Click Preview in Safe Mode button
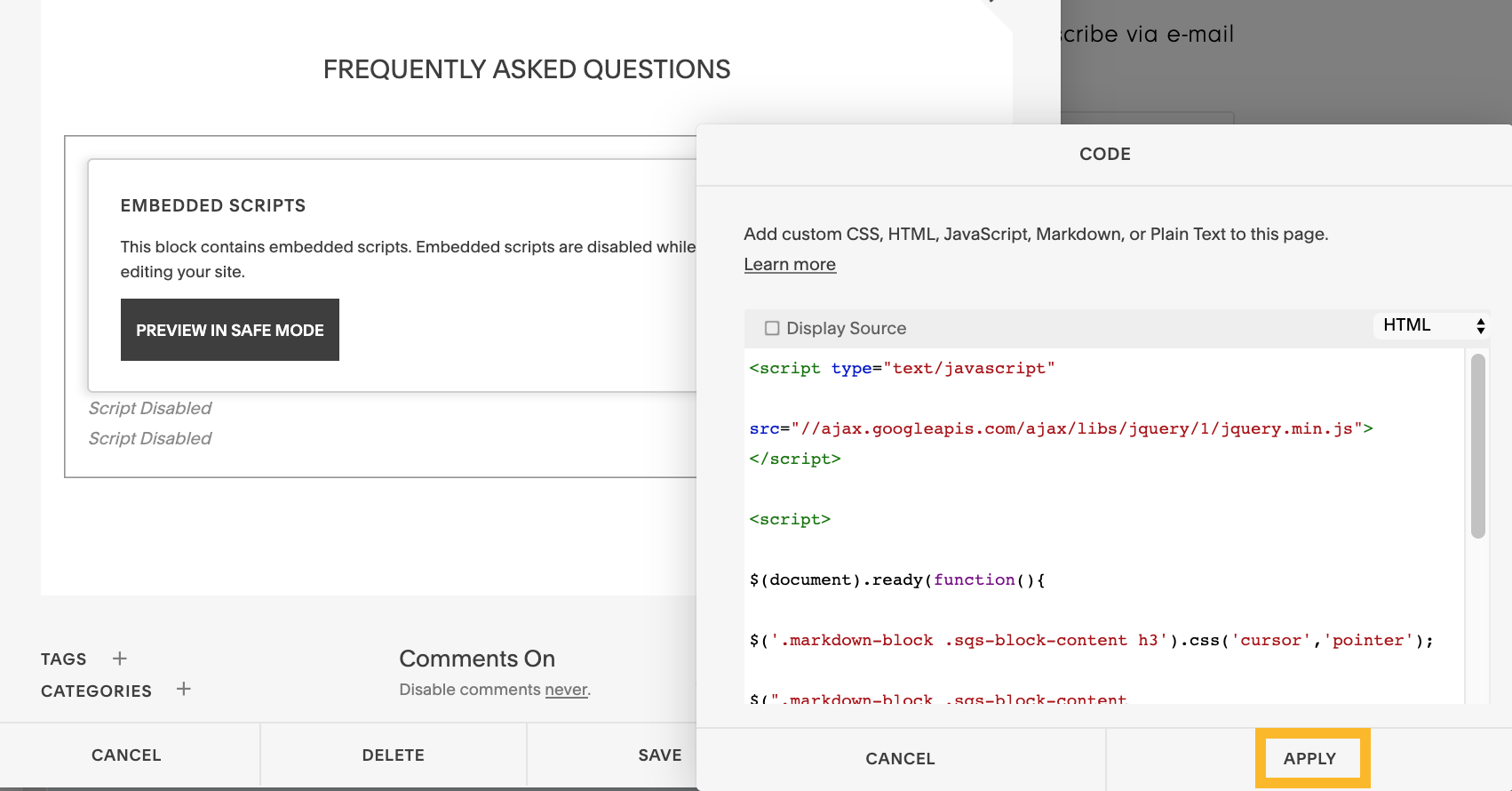This screenshot has width=1512, height=791. point(230,330)
